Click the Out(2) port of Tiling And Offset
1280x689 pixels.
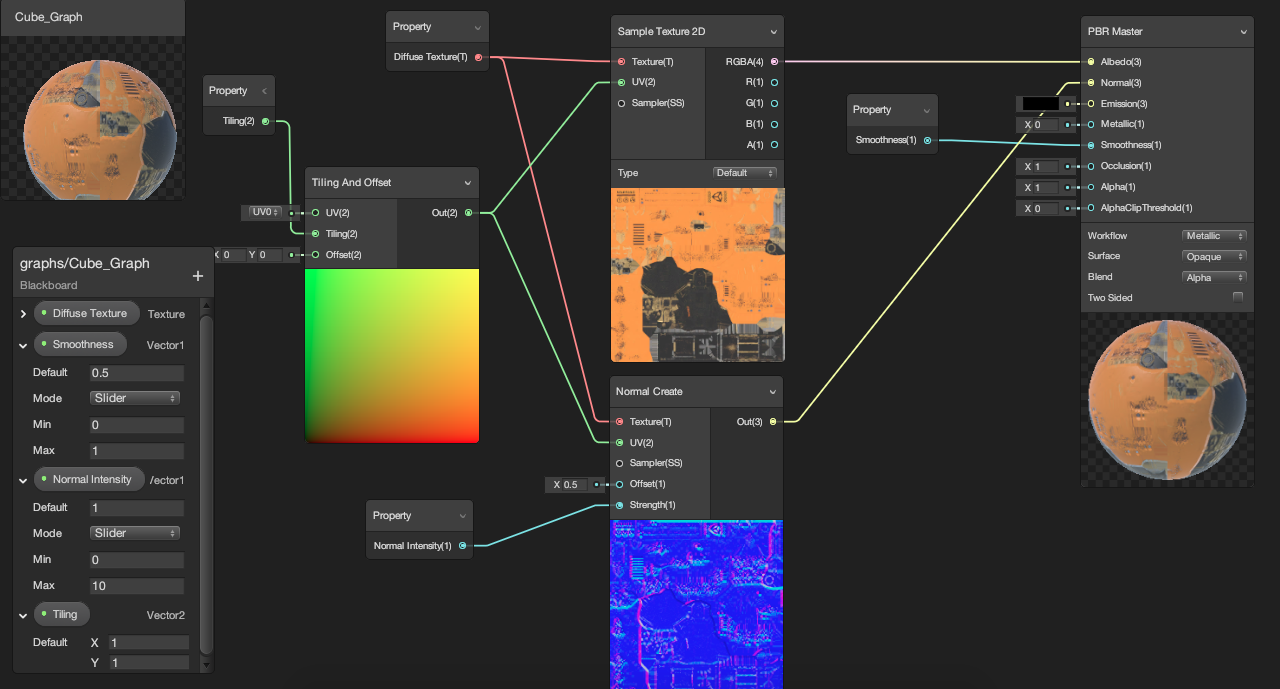[469, 213]
